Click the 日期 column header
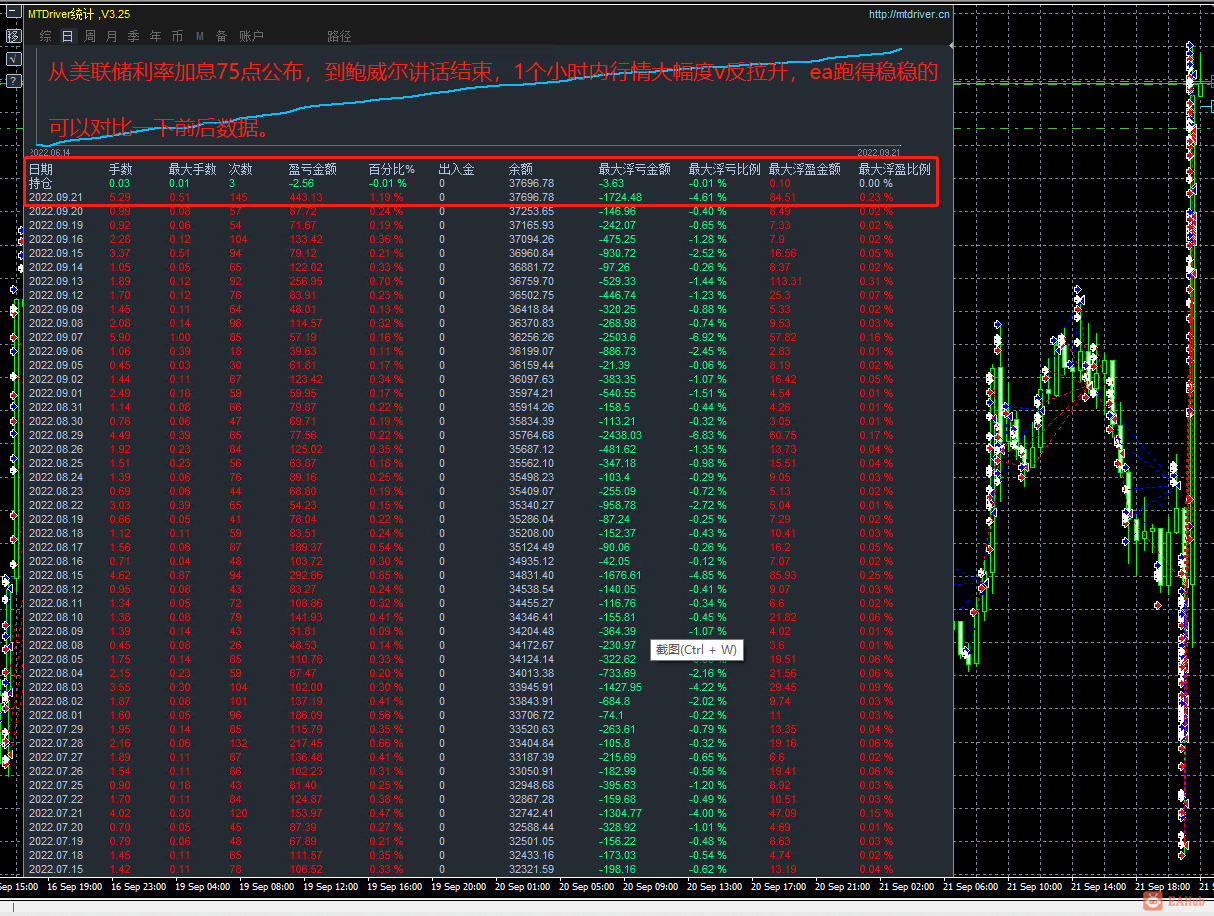This screenshot has width=1214, height=916. [x=40, y=170]
